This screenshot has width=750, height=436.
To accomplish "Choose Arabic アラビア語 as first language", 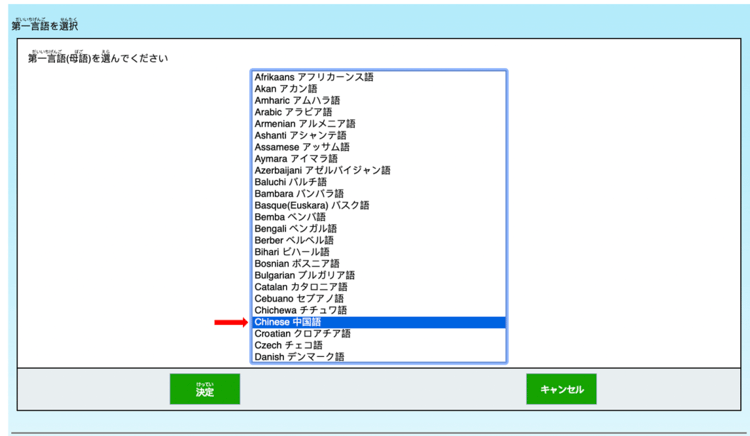I will (300, 112).
